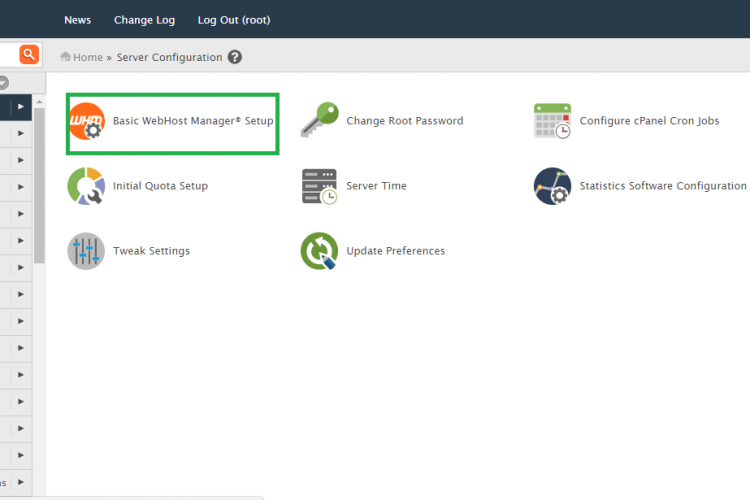Click the calendar clock icon for Cron Jobs
The height and width of the screenshot is (500, 750).
[x=552, y=121]
